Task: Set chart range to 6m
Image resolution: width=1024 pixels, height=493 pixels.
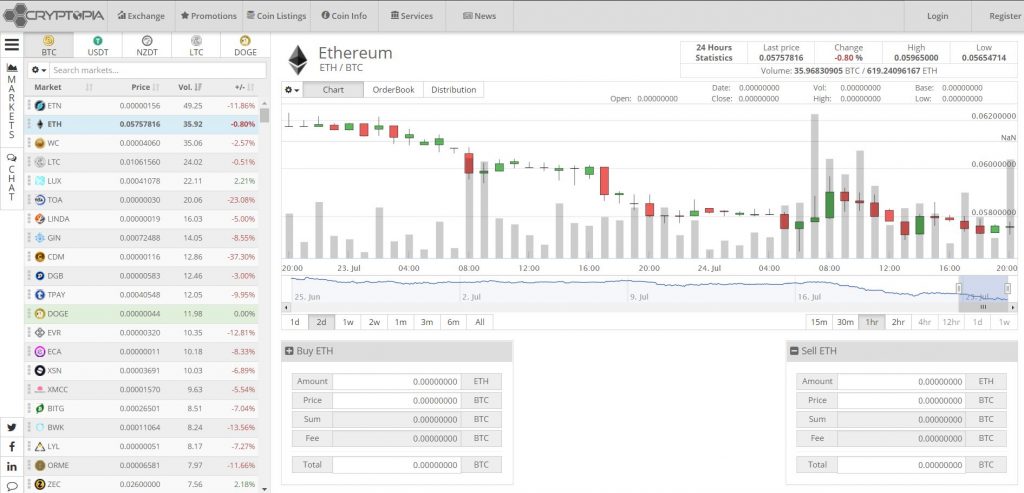Action: tap(453, 322)
